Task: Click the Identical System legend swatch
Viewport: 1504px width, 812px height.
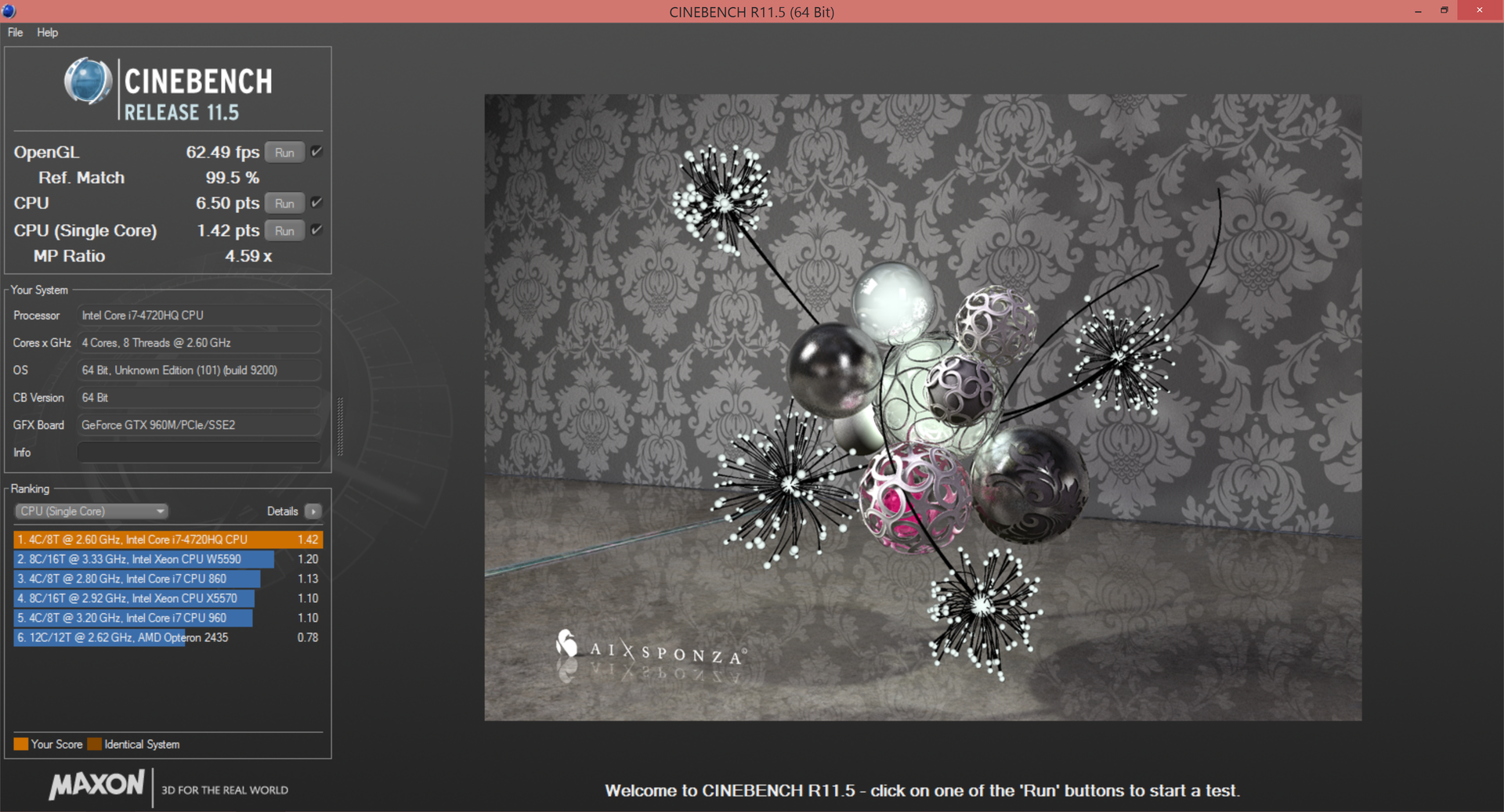Action: pos(95,744)
